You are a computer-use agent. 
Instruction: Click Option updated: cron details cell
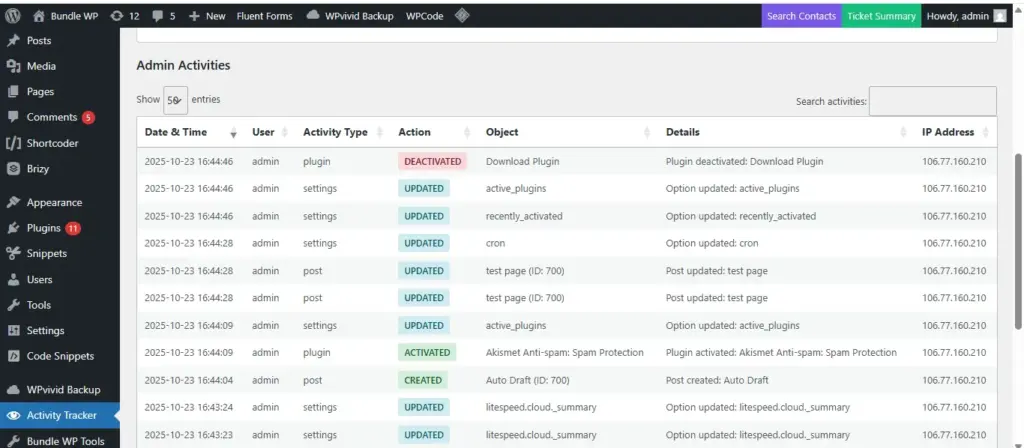pos(712,243)
